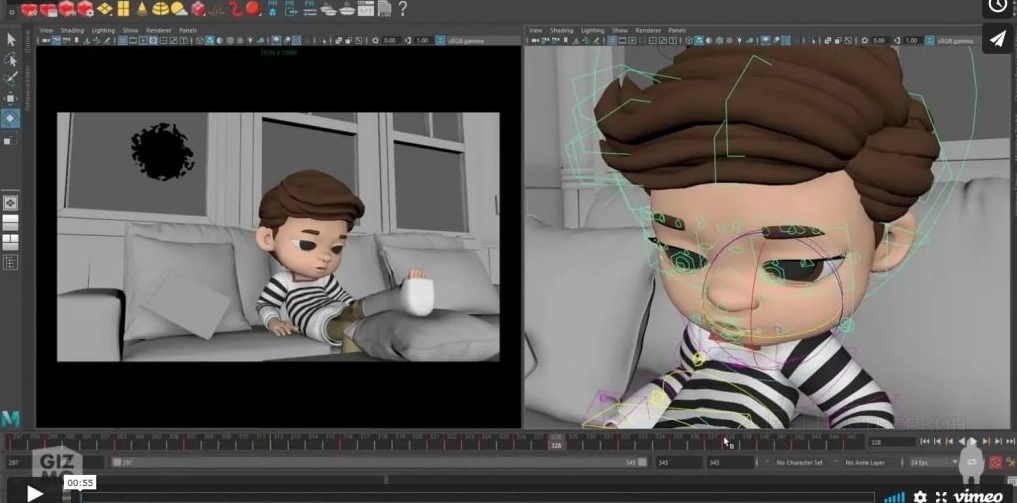Image resolution: width=1017 pixels, height=503 pixels.
Task: Click the Maya logo icon at lower left
Action: click(11, 418)
